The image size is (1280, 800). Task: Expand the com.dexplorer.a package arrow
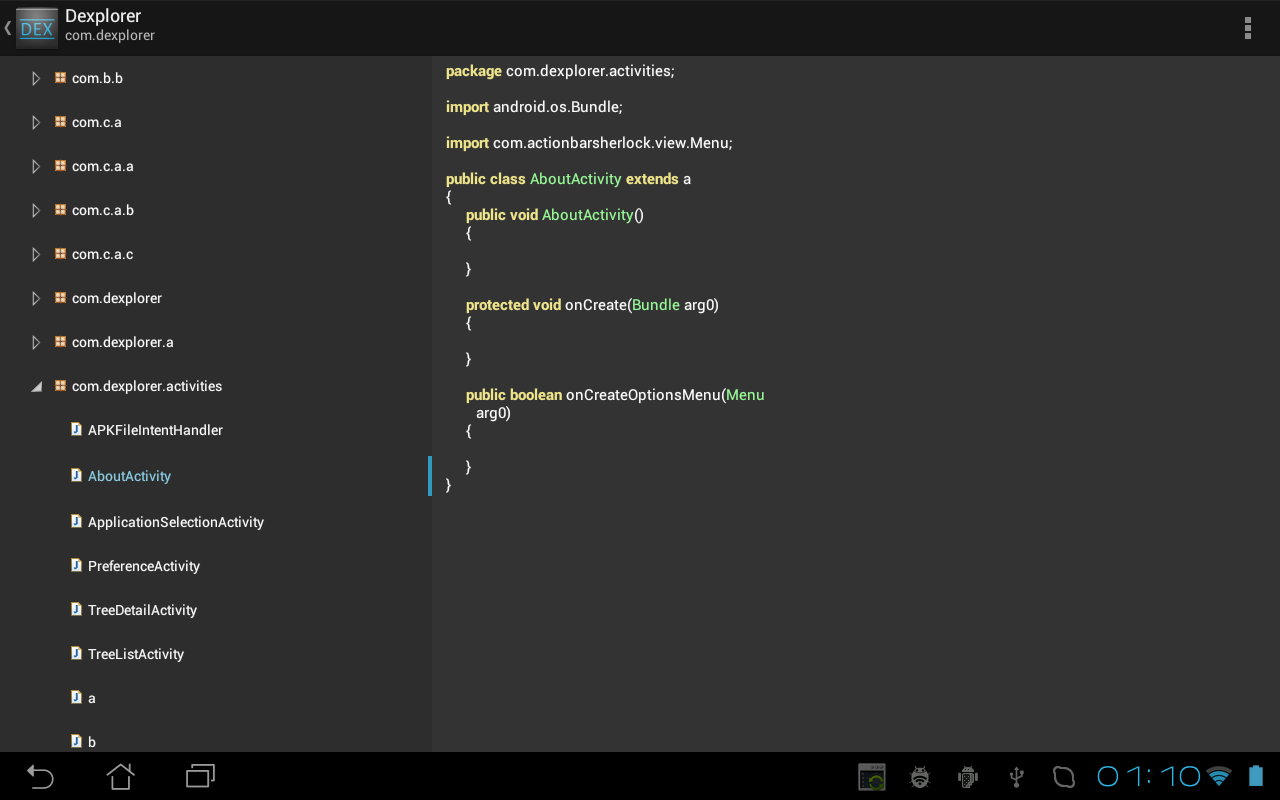(36, 342)
